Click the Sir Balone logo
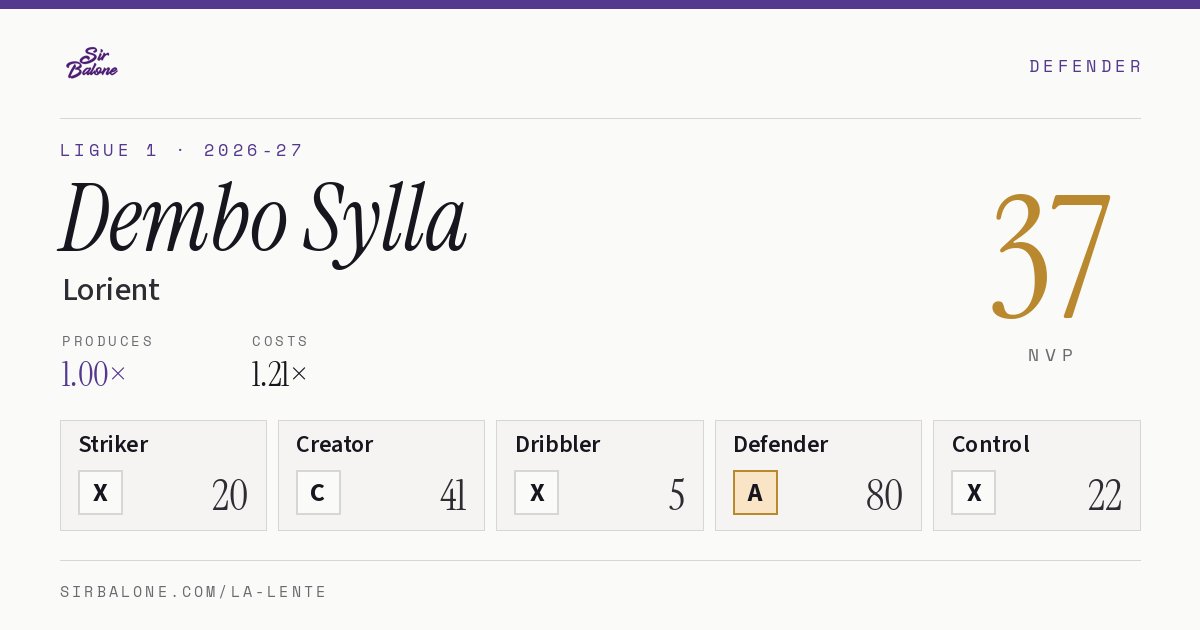Screen dimensions: 1200x630 point(92,63)
